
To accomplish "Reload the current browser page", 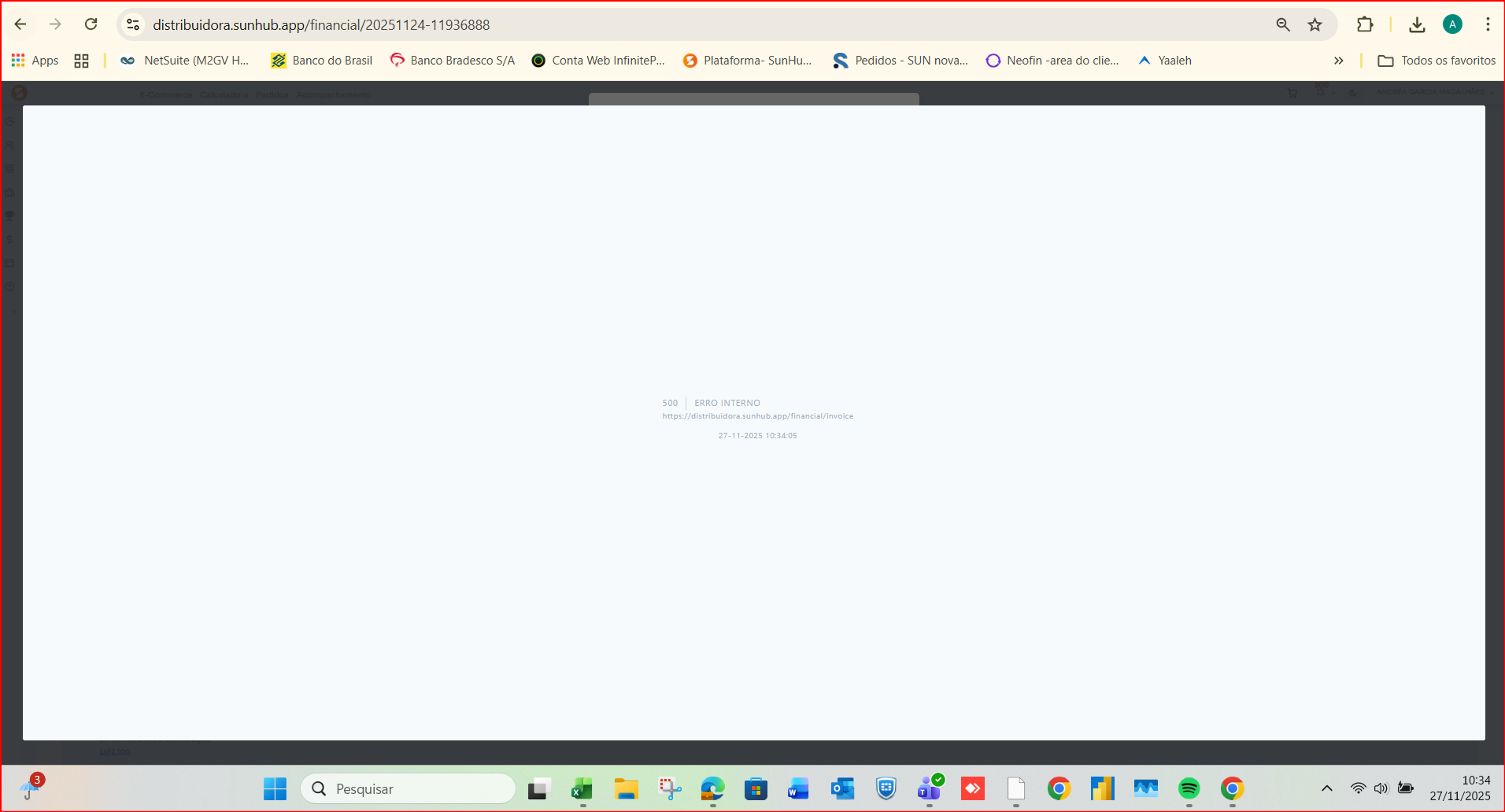I will click(x=91, y=24).
